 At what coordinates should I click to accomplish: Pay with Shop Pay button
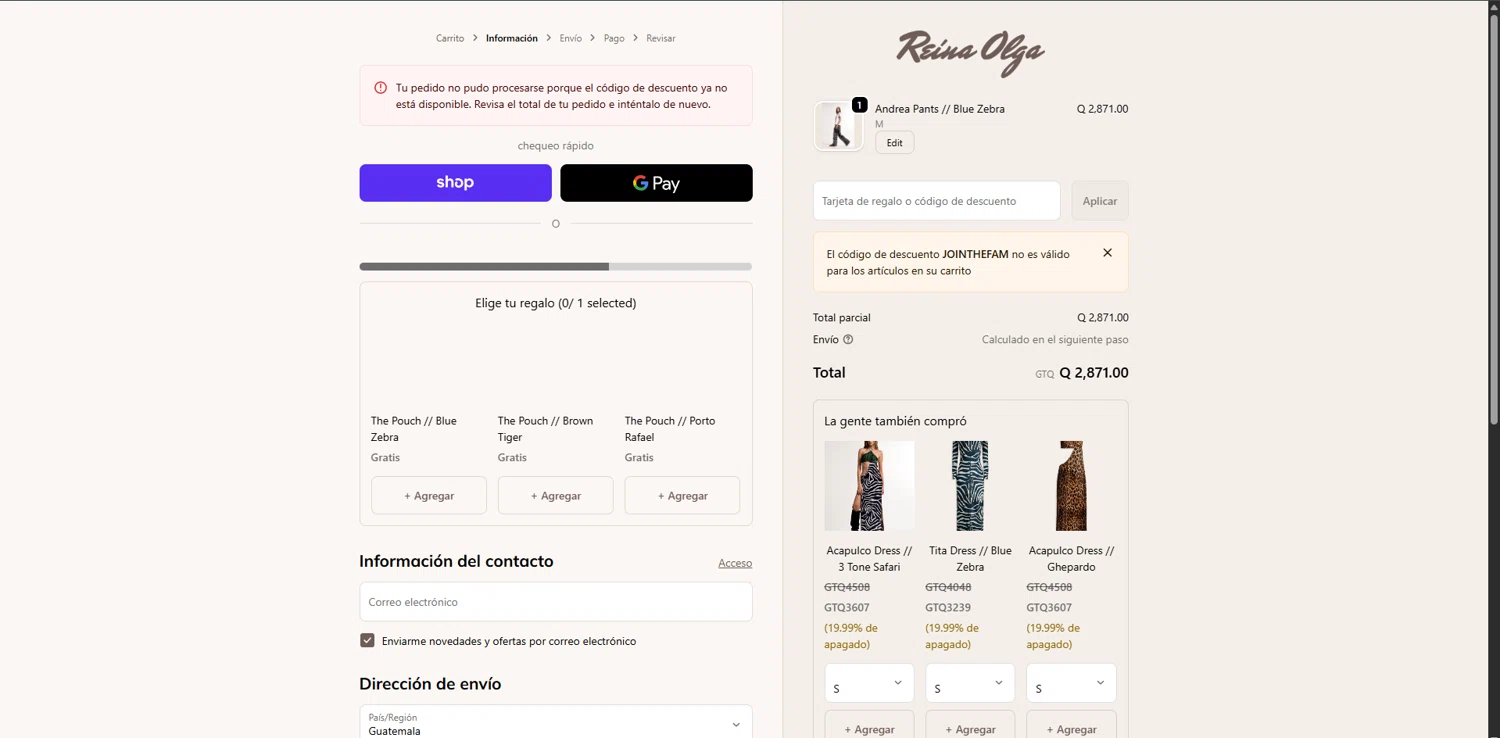pos(455,183)
